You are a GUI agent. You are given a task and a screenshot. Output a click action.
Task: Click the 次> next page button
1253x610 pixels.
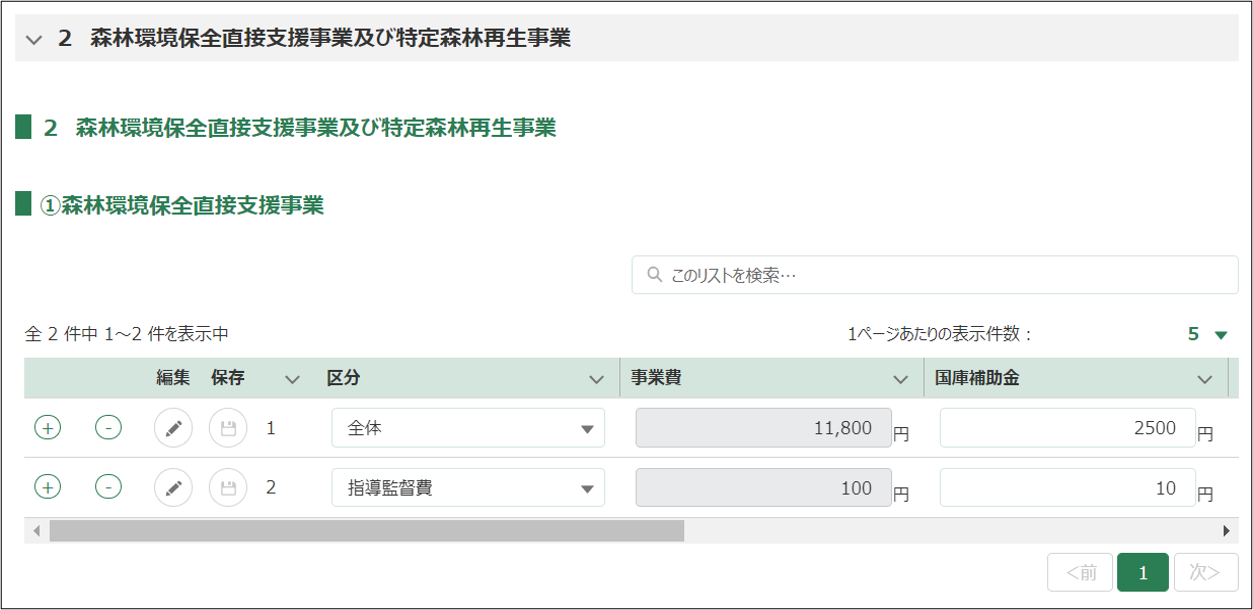click(x=1205, y=572)
